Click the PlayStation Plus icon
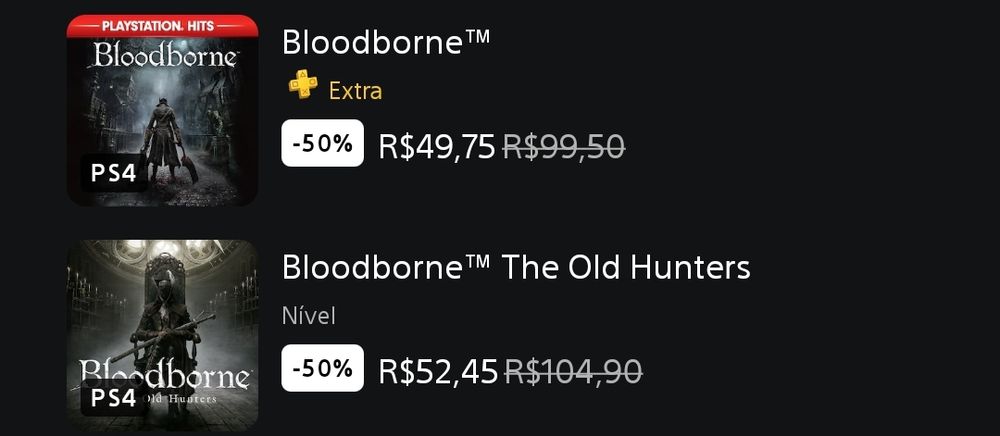Image resolution: width=1000 pixels, height=436 pixels. (303, 87)
